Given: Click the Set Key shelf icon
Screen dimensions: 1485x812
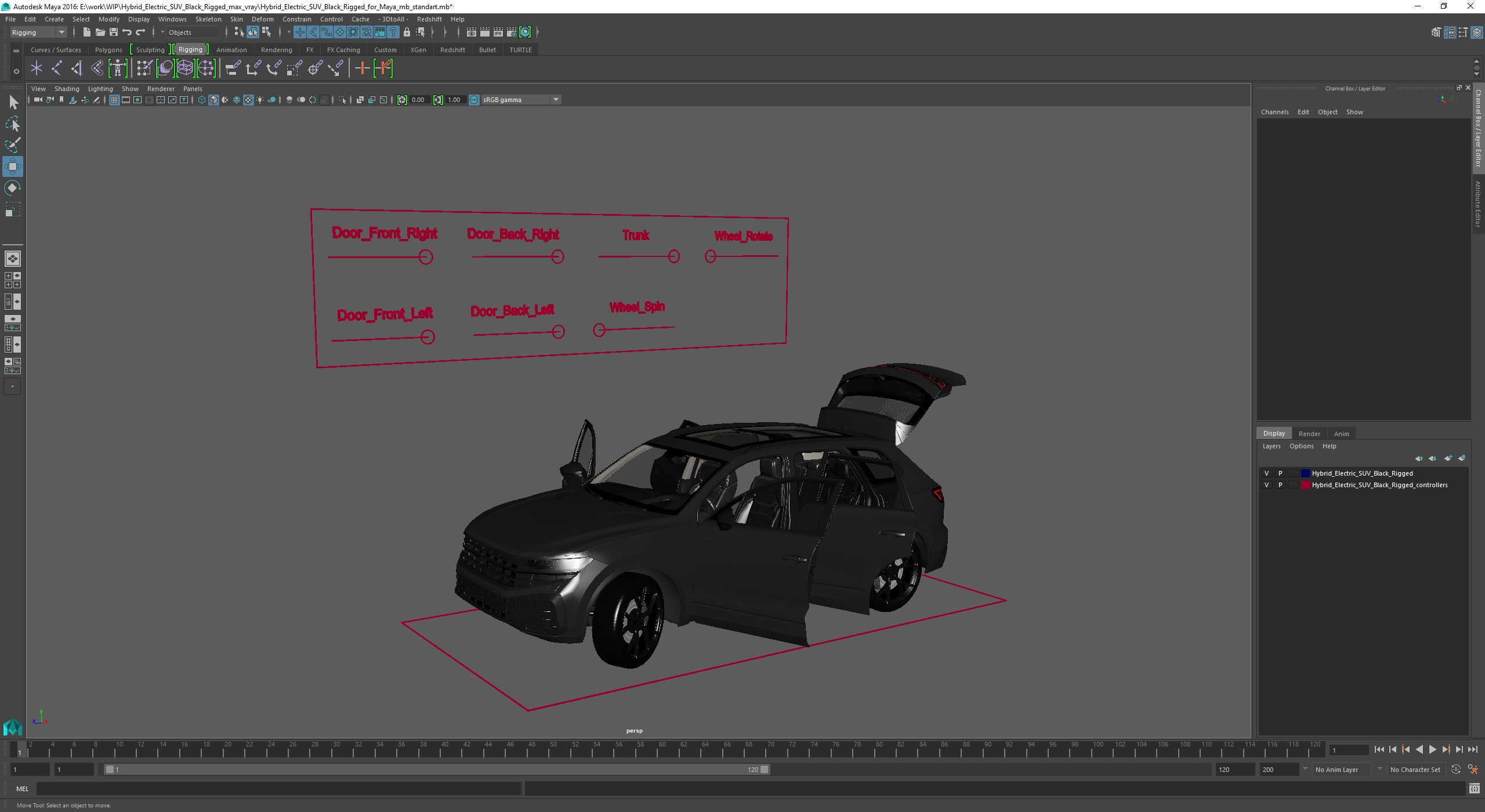Looking at the screenshot, I should (362, 68).
